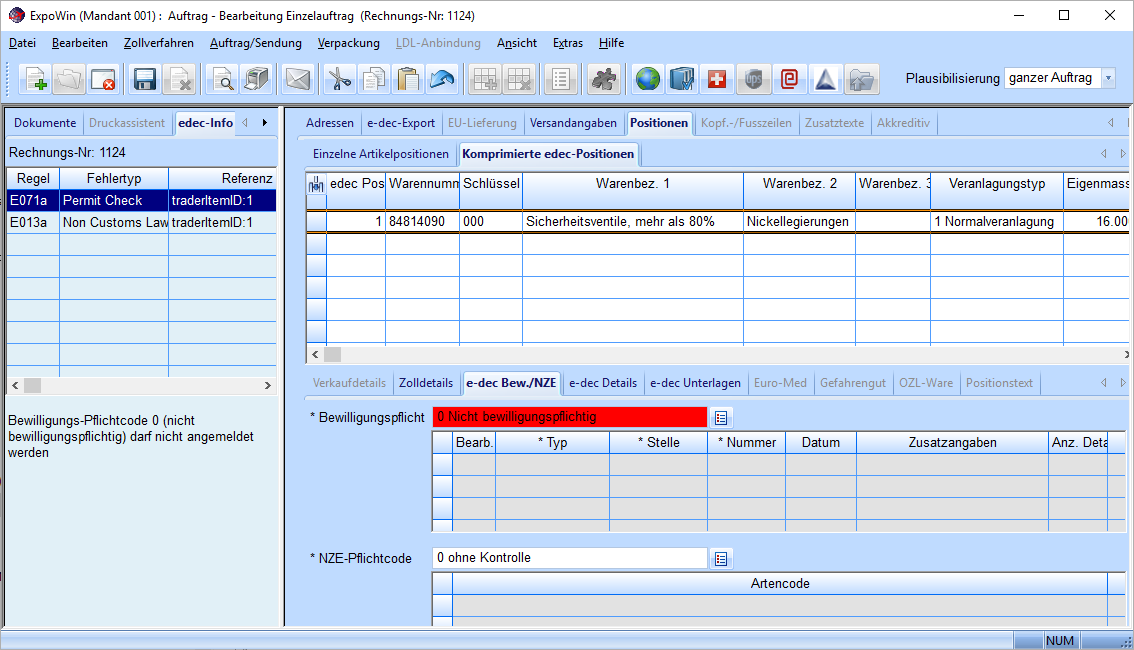
Task: Click the globe toolbar icon
Action: click(647, 79)
